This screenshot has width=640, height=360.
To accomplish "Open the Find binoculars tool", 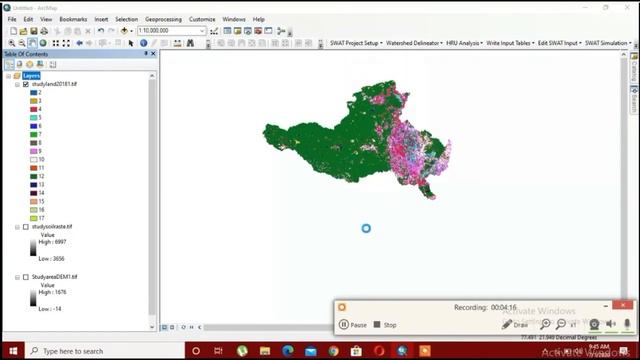I will (x=190, y=43).
